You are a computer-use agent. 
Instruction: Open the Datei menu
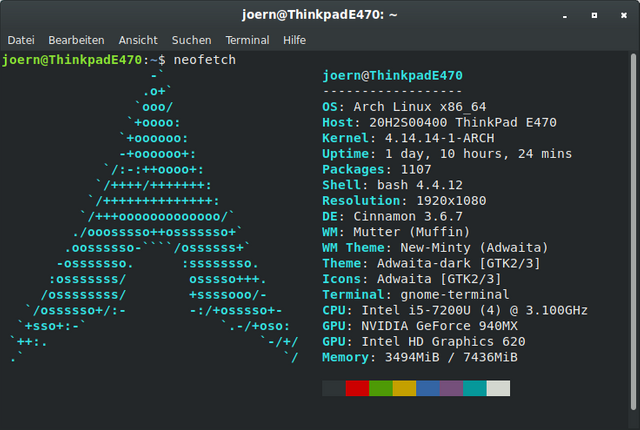(21, 40)
